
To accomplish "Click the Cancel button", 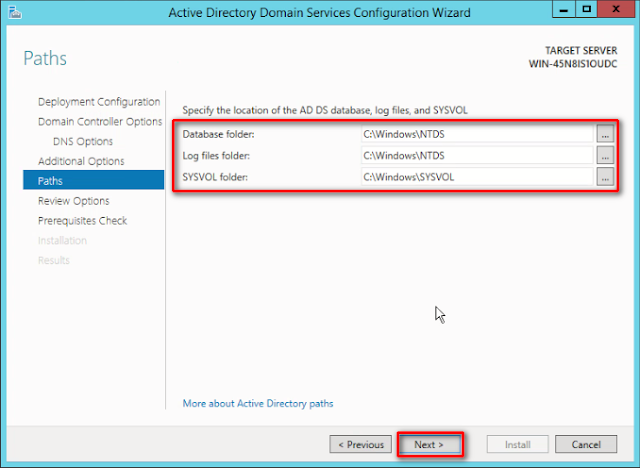I will click(x=586, y=444).
